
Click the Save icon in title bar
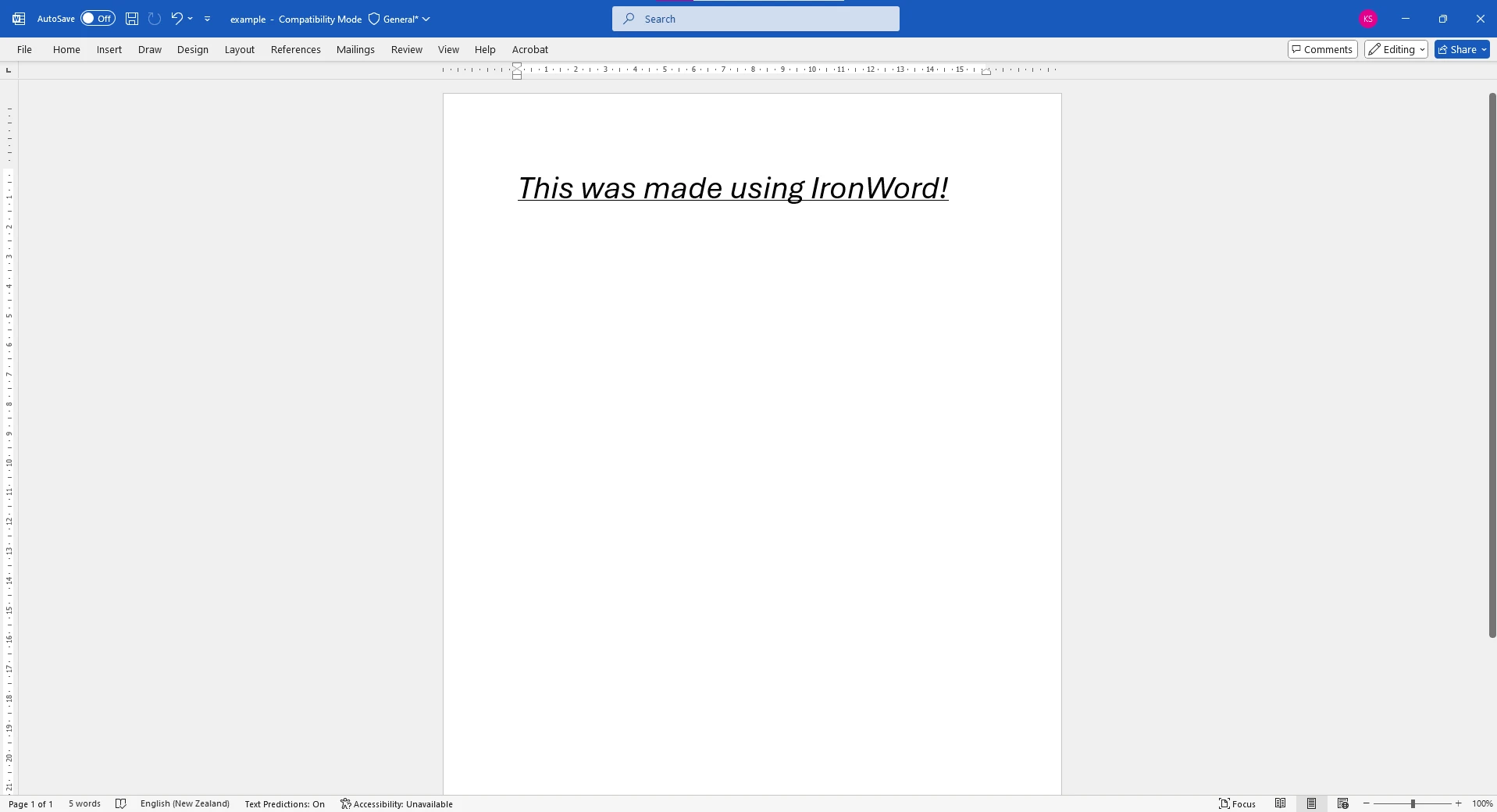pyautogui.click(x=132, y=19)
